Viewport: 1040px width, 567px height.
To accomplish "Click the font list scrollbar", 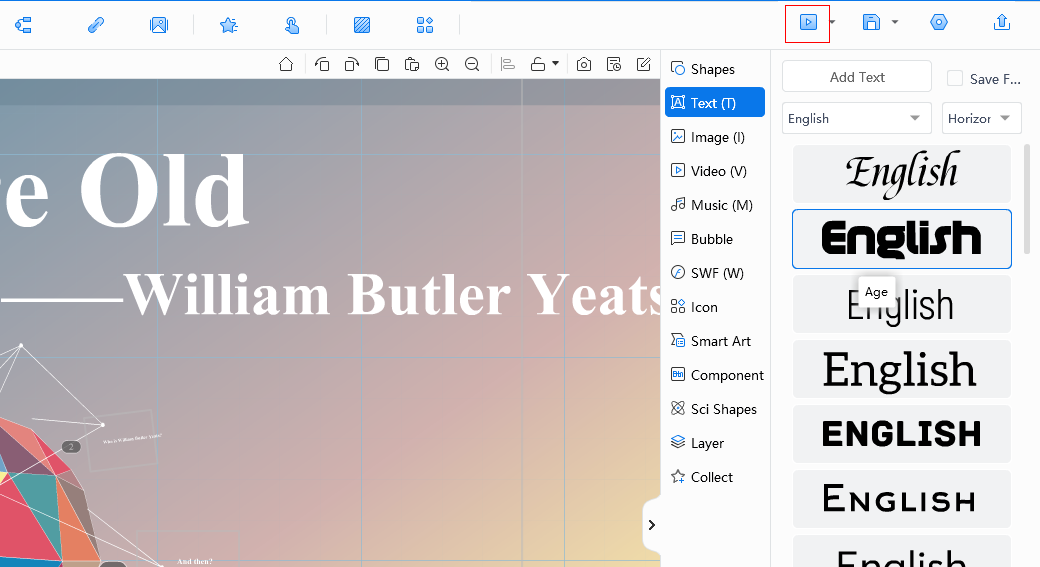I will (1027, 199).
